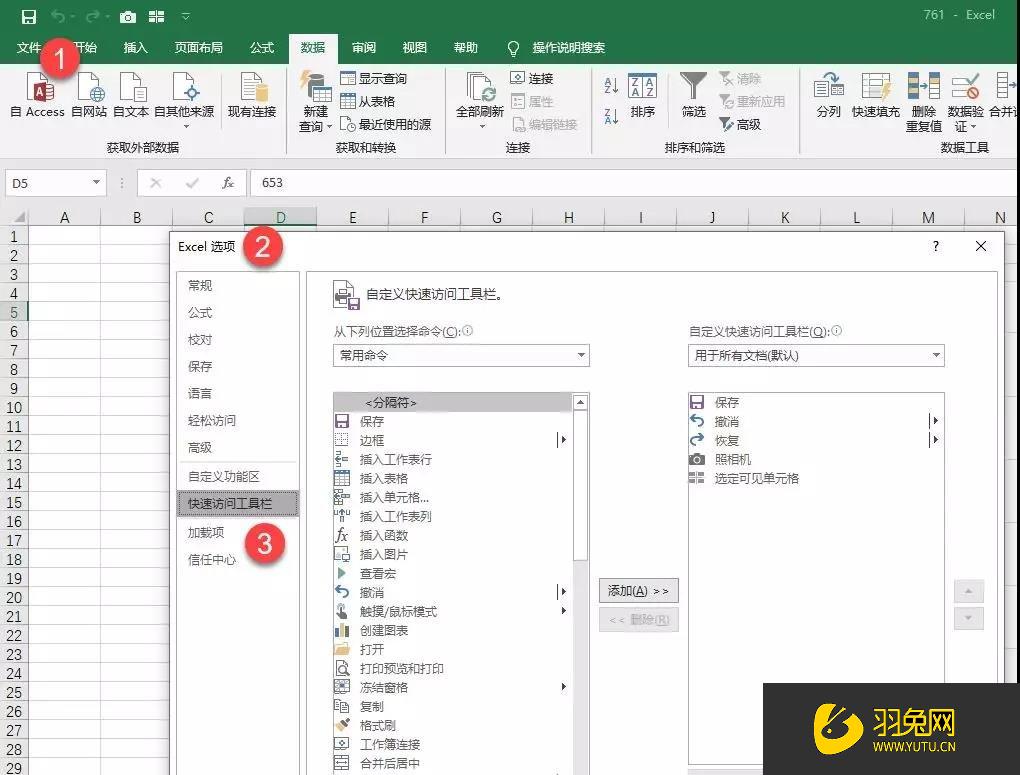Switch to the 视图 ribbon tab
This screenshot has width=1020, height=775.
click(x=414, y=48)
